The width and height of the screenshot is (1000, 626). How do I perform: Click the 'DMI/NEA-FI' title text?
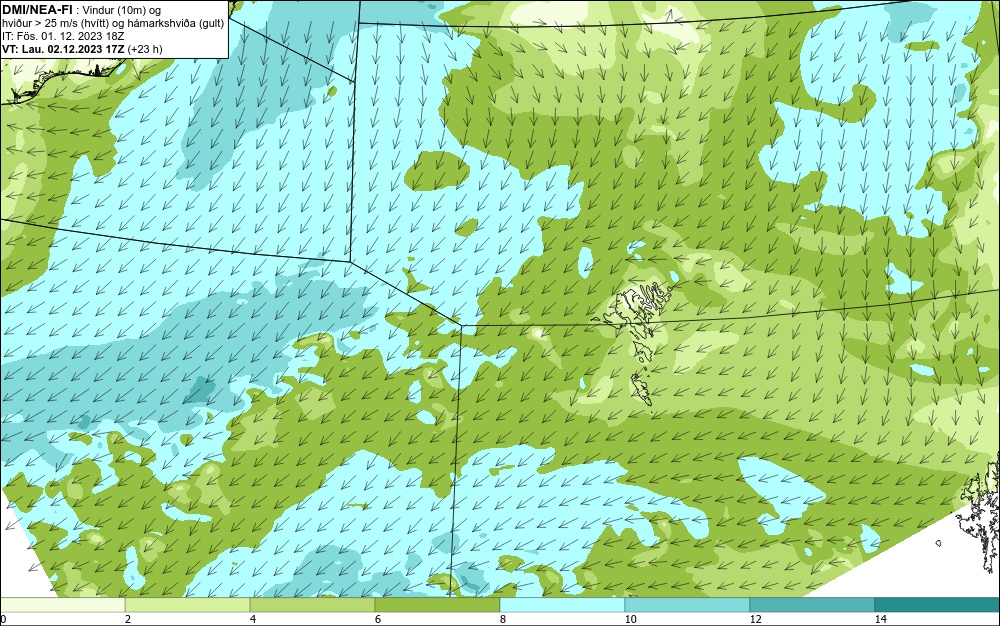pyautogui.click(x=37, y=9)
